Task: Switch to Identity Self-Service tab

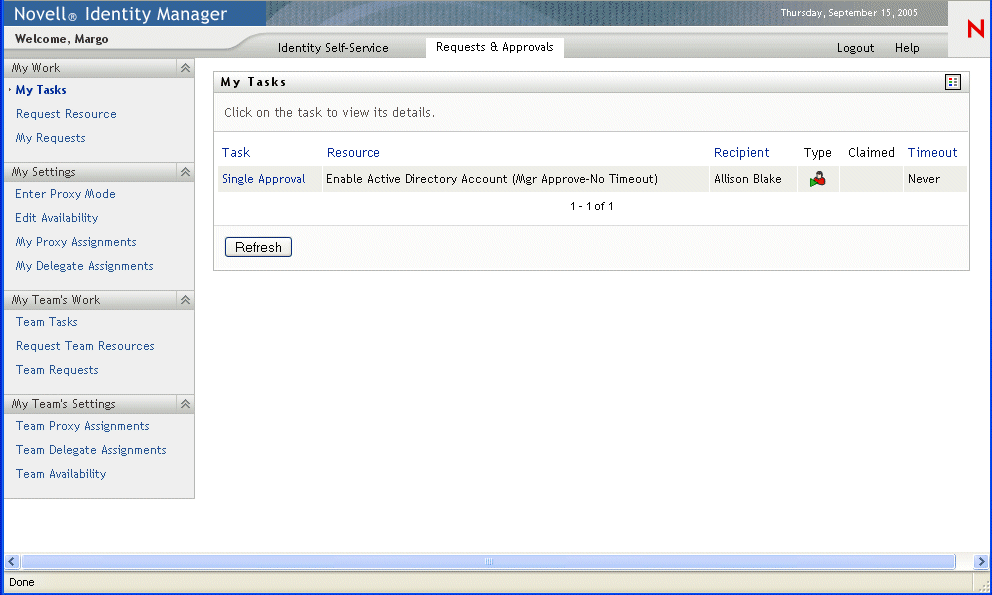Action: point(333,47)
